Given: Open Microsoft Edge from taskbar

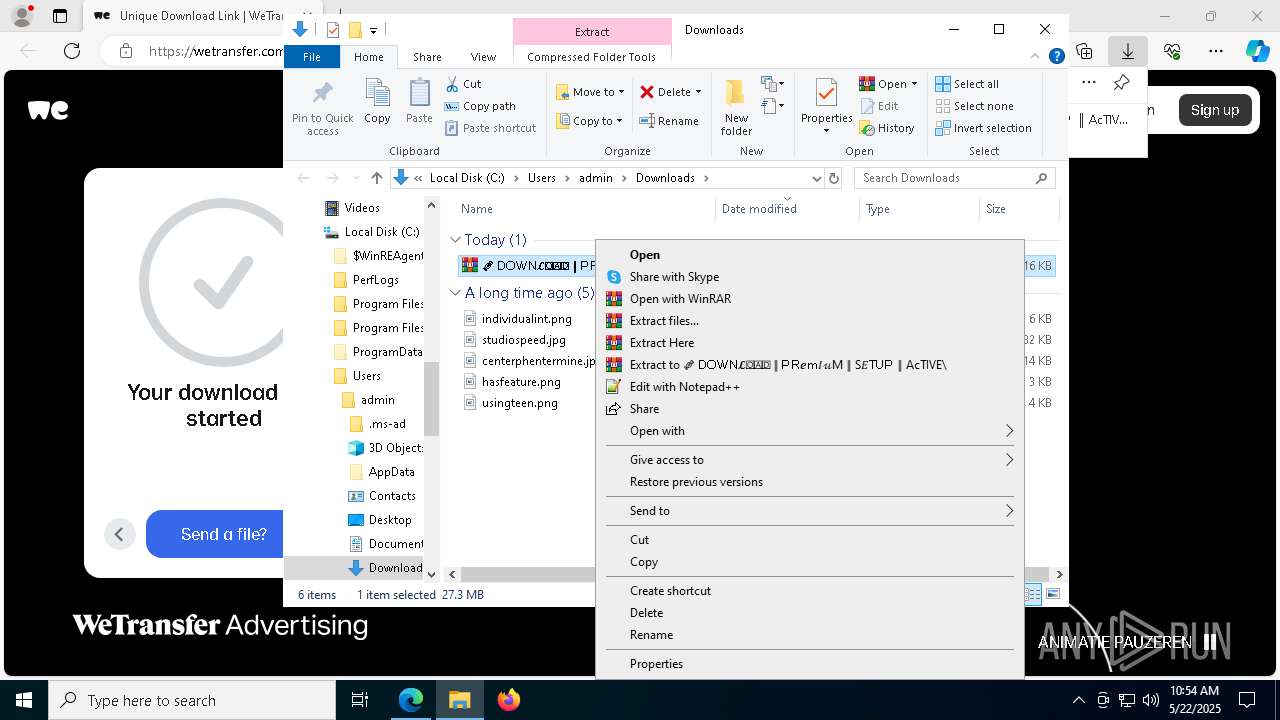Looking at the screenshot, I should (x=411, y=700).
